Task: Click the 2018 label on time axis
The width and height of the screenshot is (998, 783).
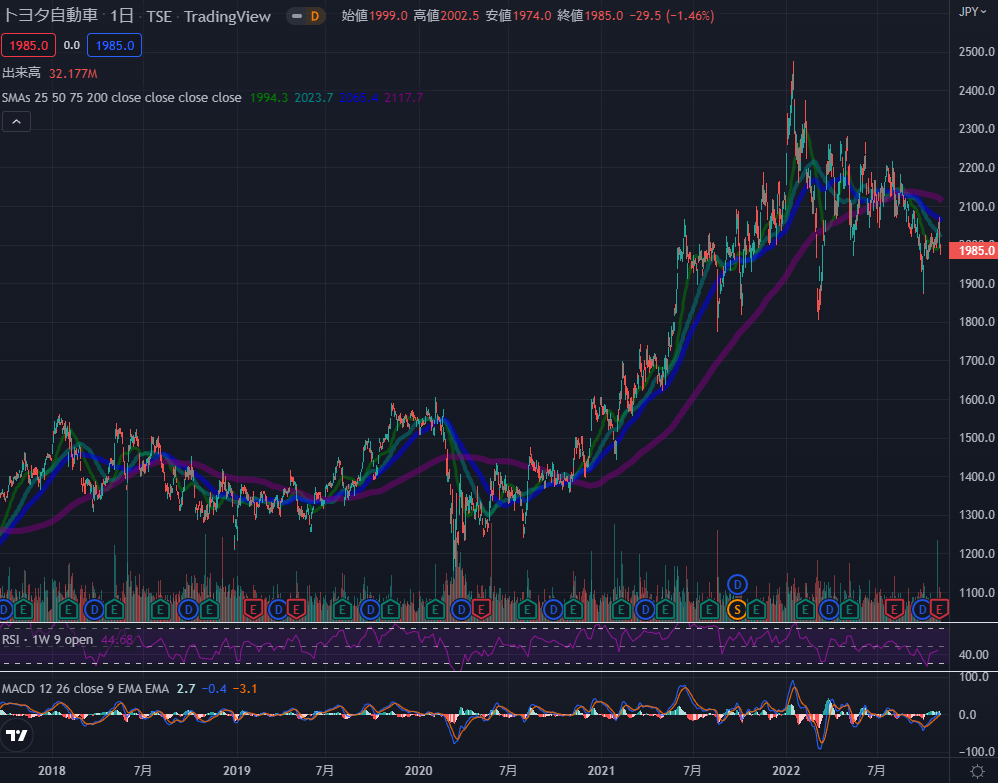Action: [52, 771]
